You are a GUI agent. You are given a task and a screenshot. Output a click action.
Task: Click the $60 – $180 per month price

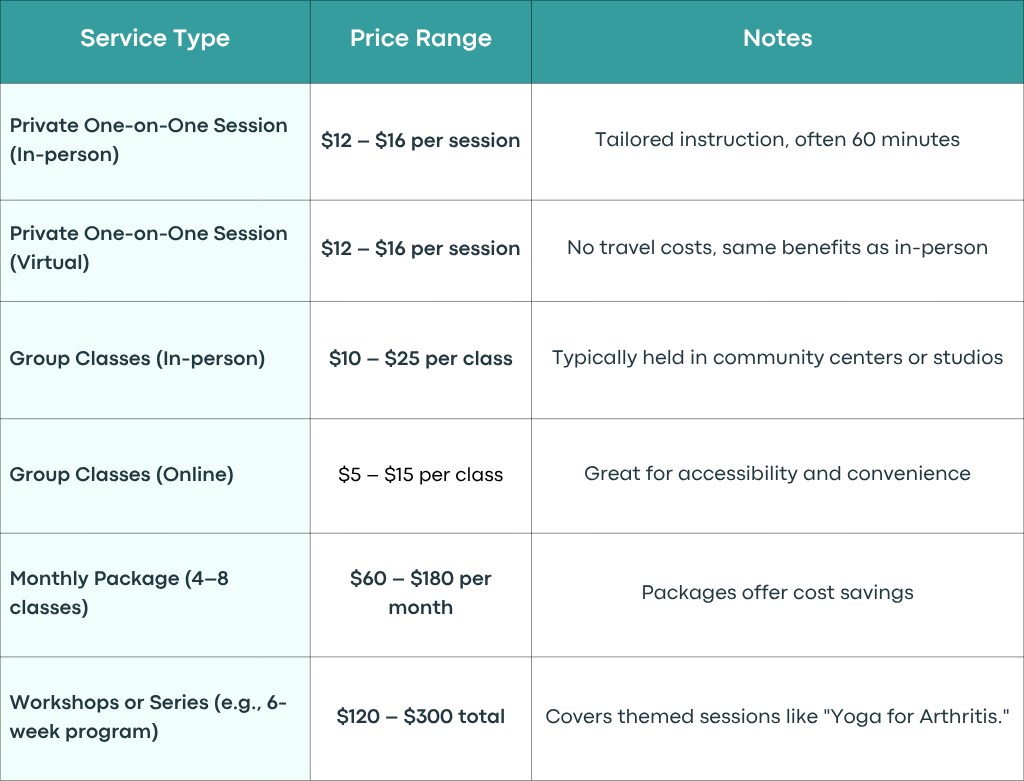421,593
